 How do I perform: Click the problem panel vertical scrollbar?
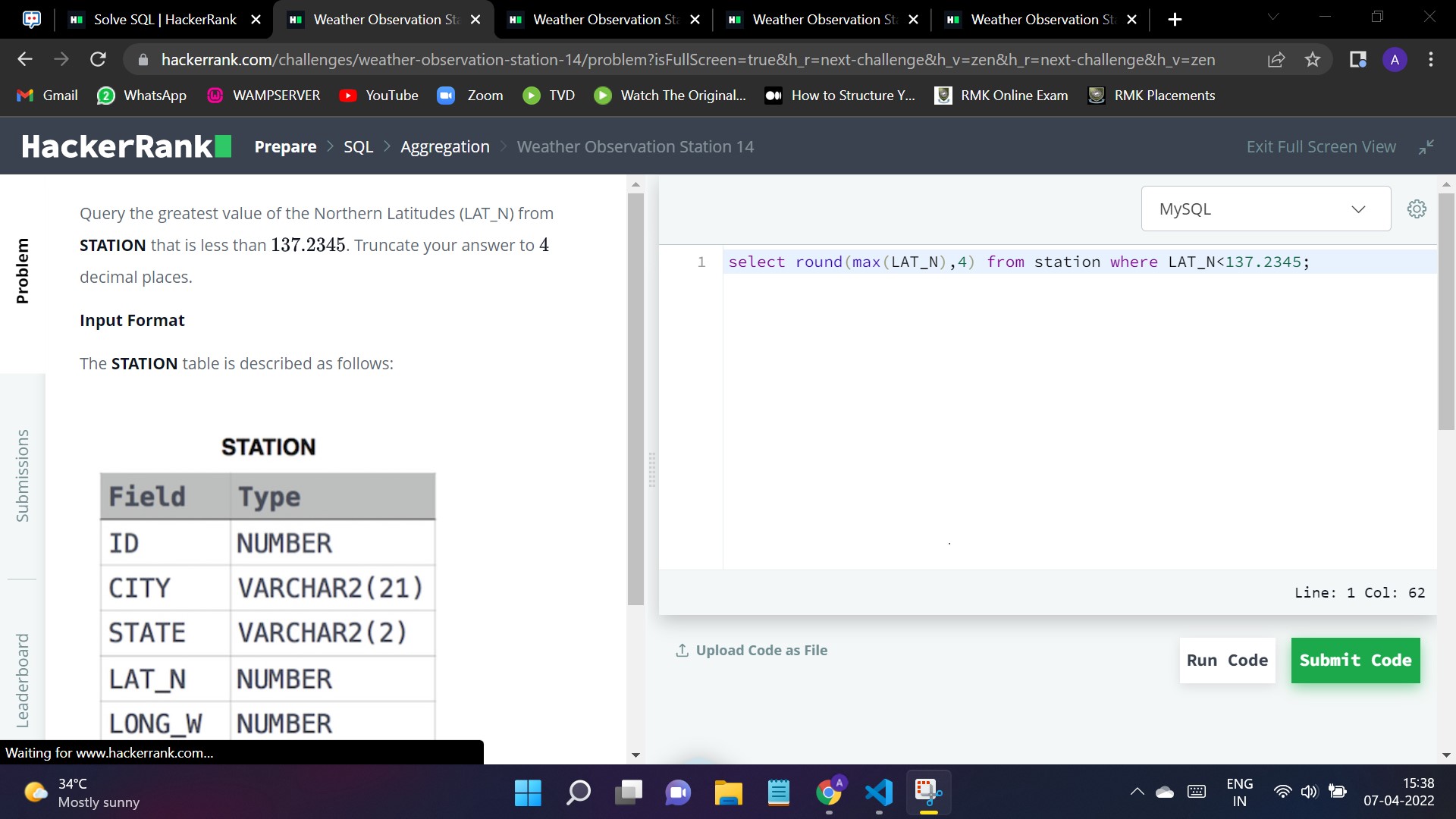[635, 400]
